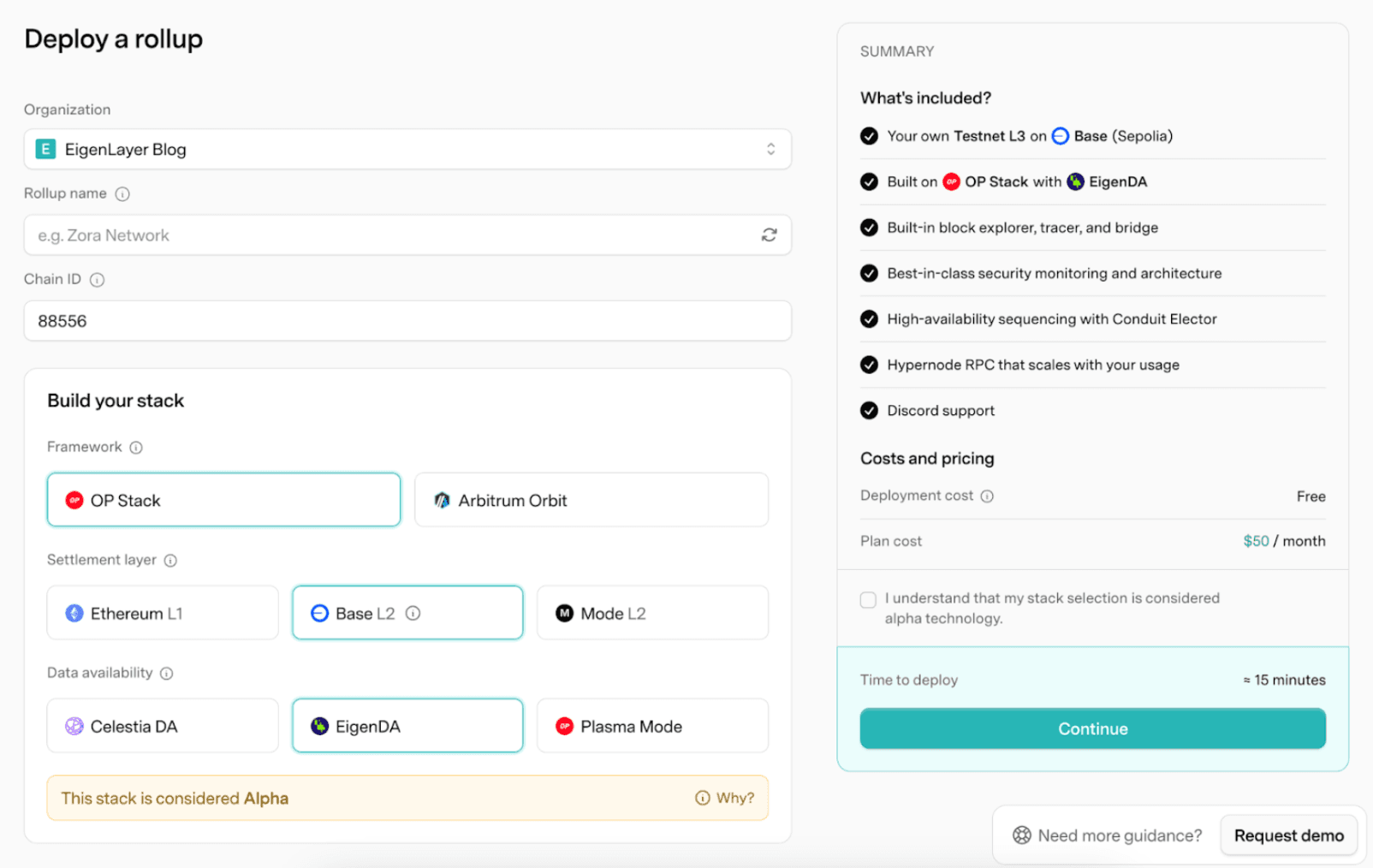Click the Chain ID info icon
The width and height of the screenshot is (1373, 868).
coord(97,280)
